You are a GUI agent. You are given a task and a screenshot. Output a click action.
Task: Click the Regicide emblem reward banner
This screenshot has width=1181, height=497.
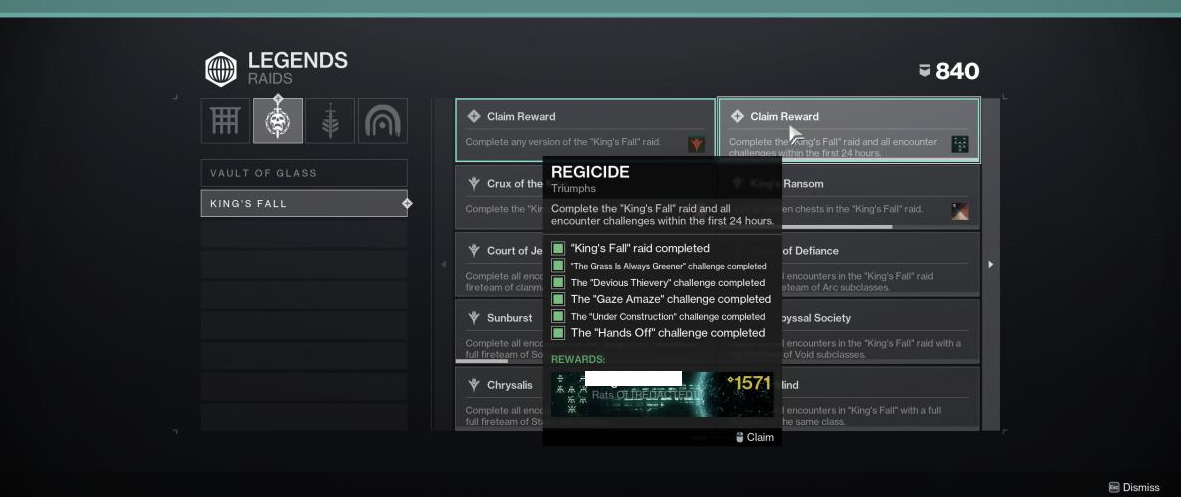coord(662,394)
